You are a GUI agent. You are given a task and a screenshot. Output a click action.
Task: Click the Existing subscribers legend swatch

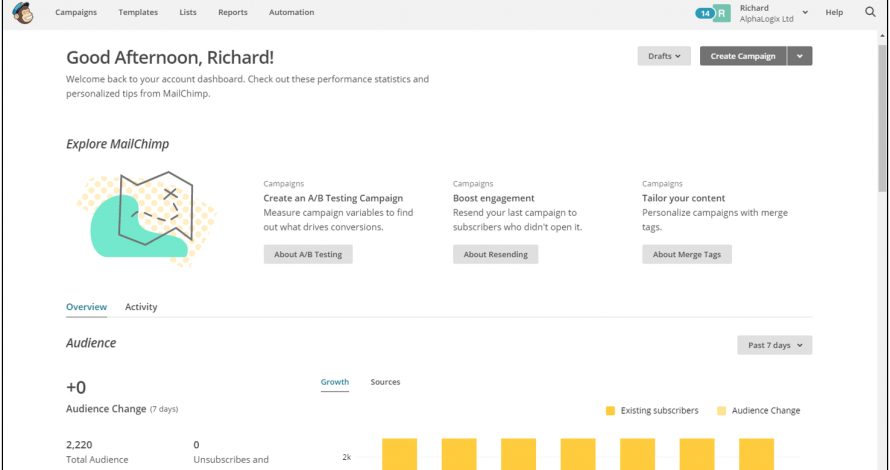[610, 410]
